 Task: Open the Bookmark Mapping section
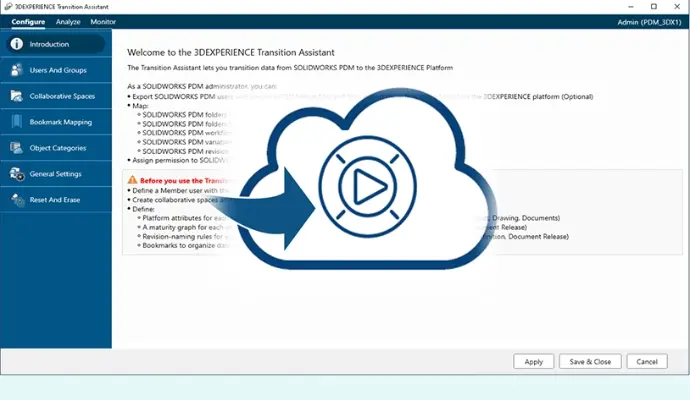[x=56, y=122]
